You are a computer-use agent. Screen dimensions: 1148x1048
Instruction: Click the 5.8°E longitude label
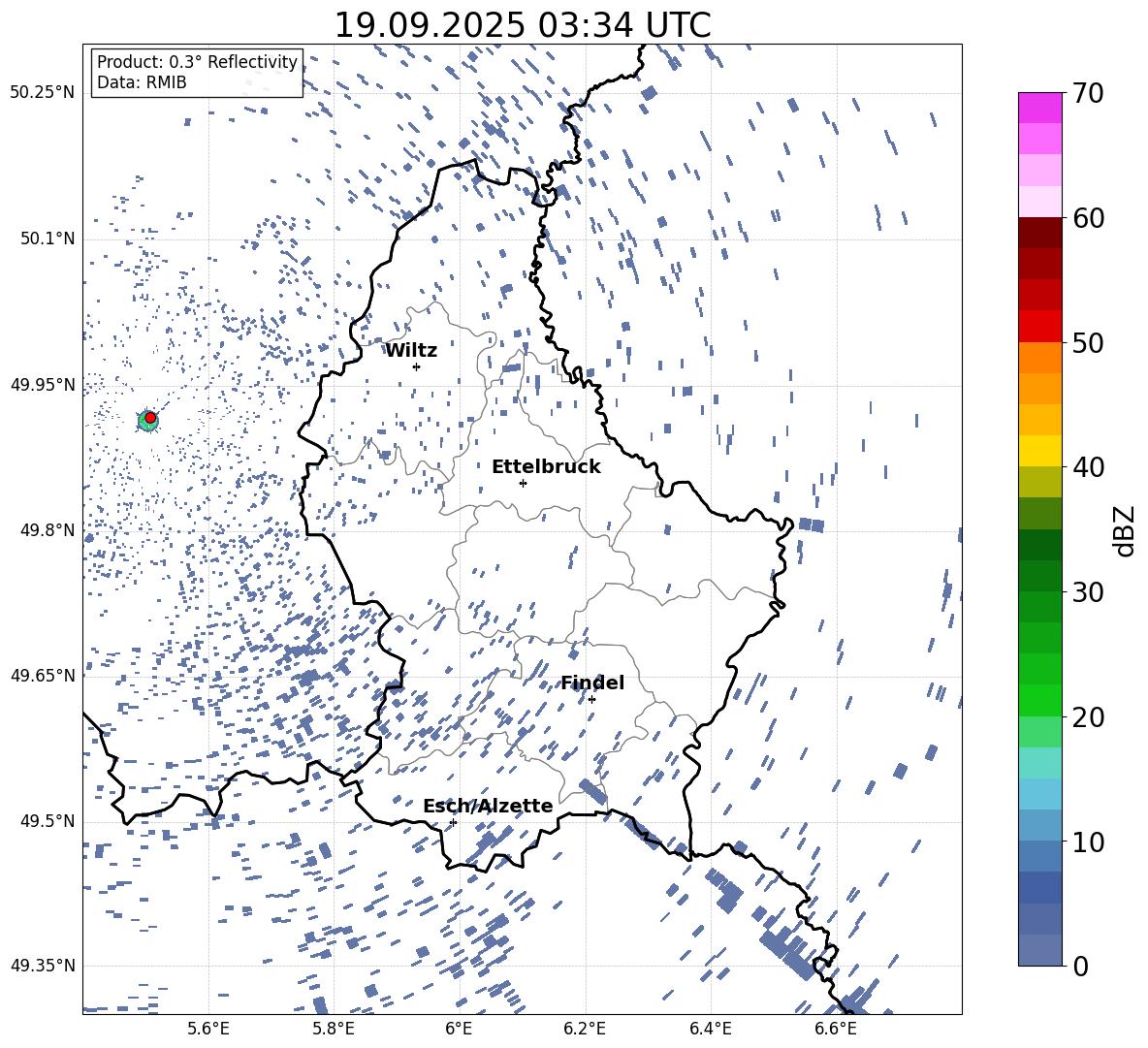(x=334, y=1030)
